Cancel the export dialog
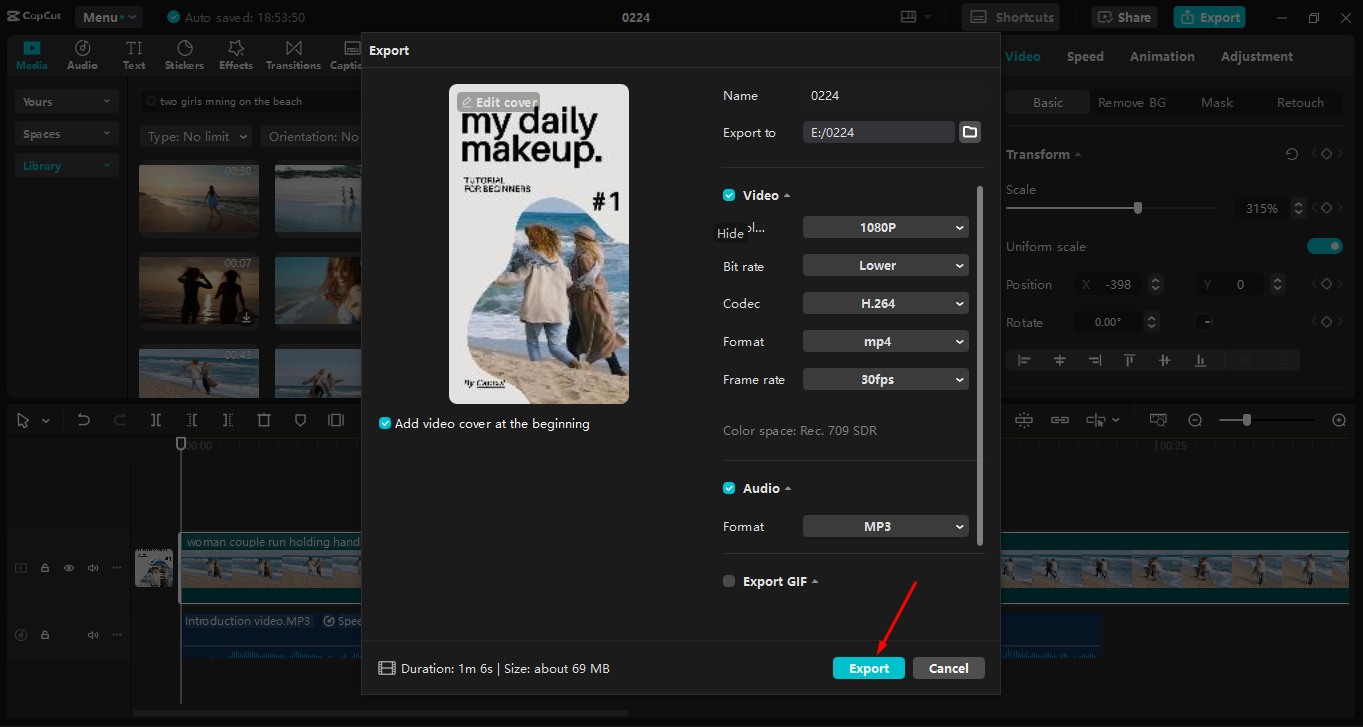1363x727 pixels. coord(948,668)
